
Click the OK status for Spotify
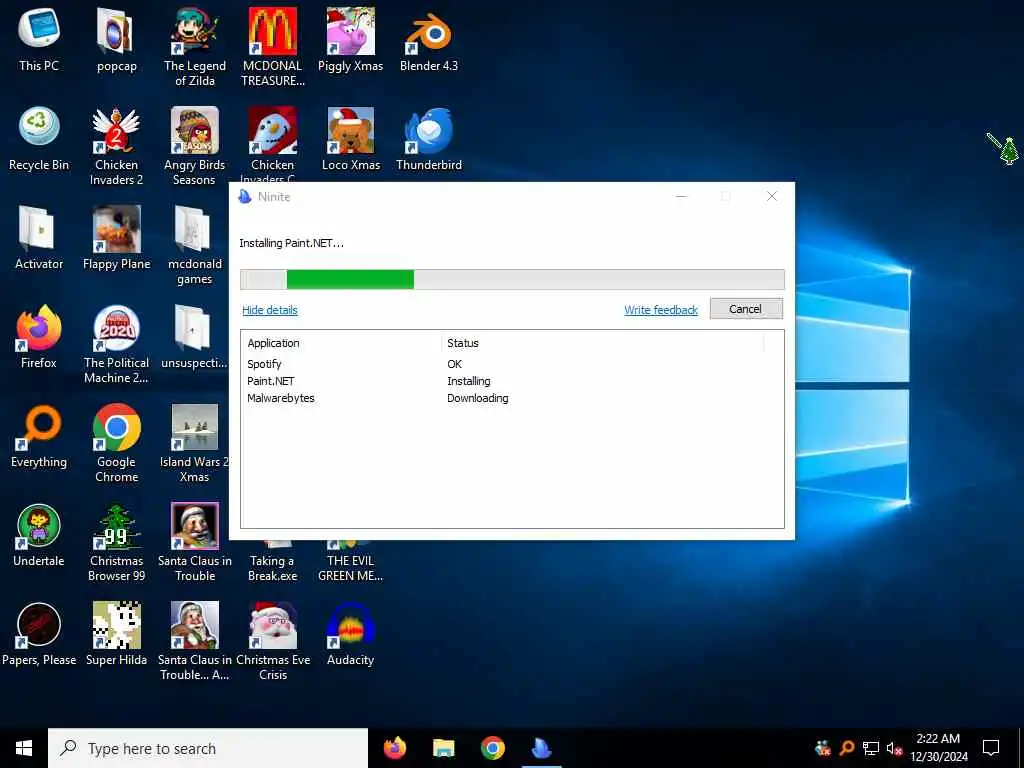(x=455, y=364)
